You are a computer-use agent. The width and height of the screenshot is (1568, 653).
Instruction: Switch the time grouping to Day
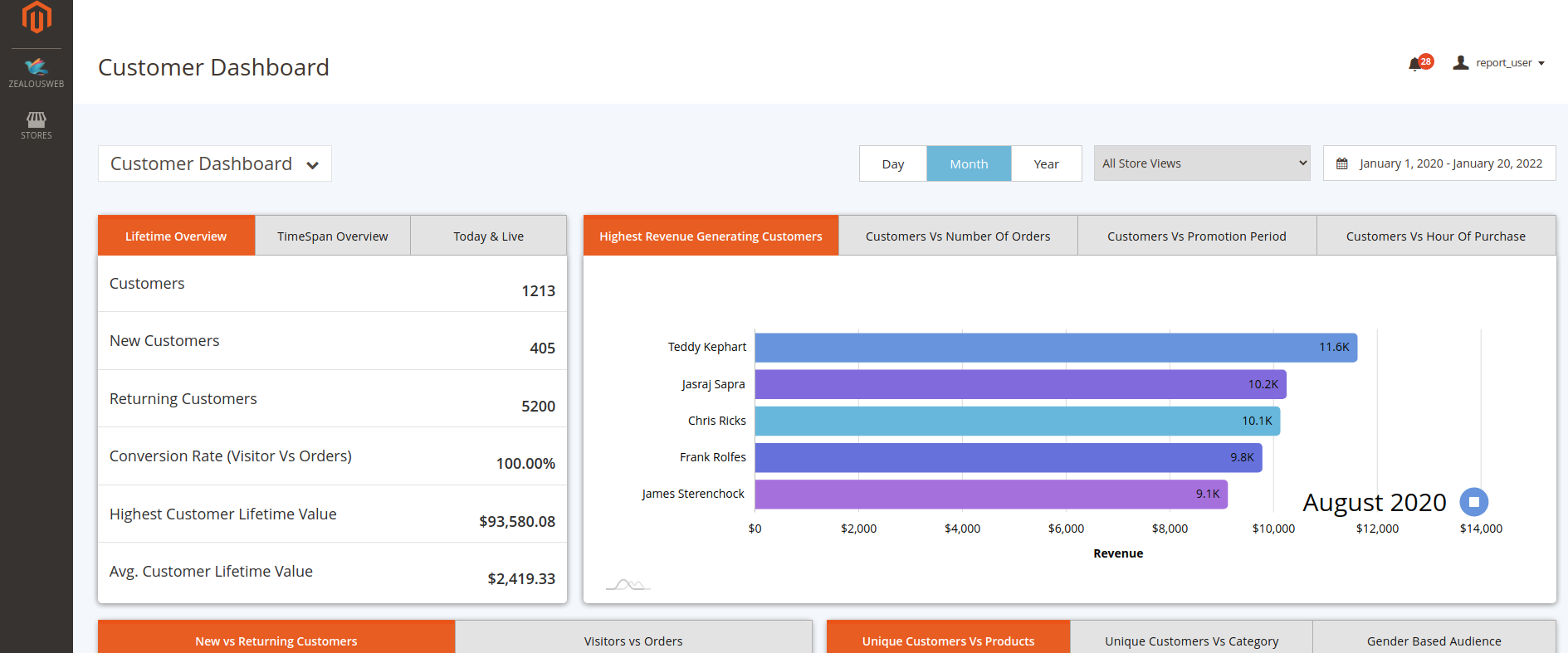click(892, 163)
